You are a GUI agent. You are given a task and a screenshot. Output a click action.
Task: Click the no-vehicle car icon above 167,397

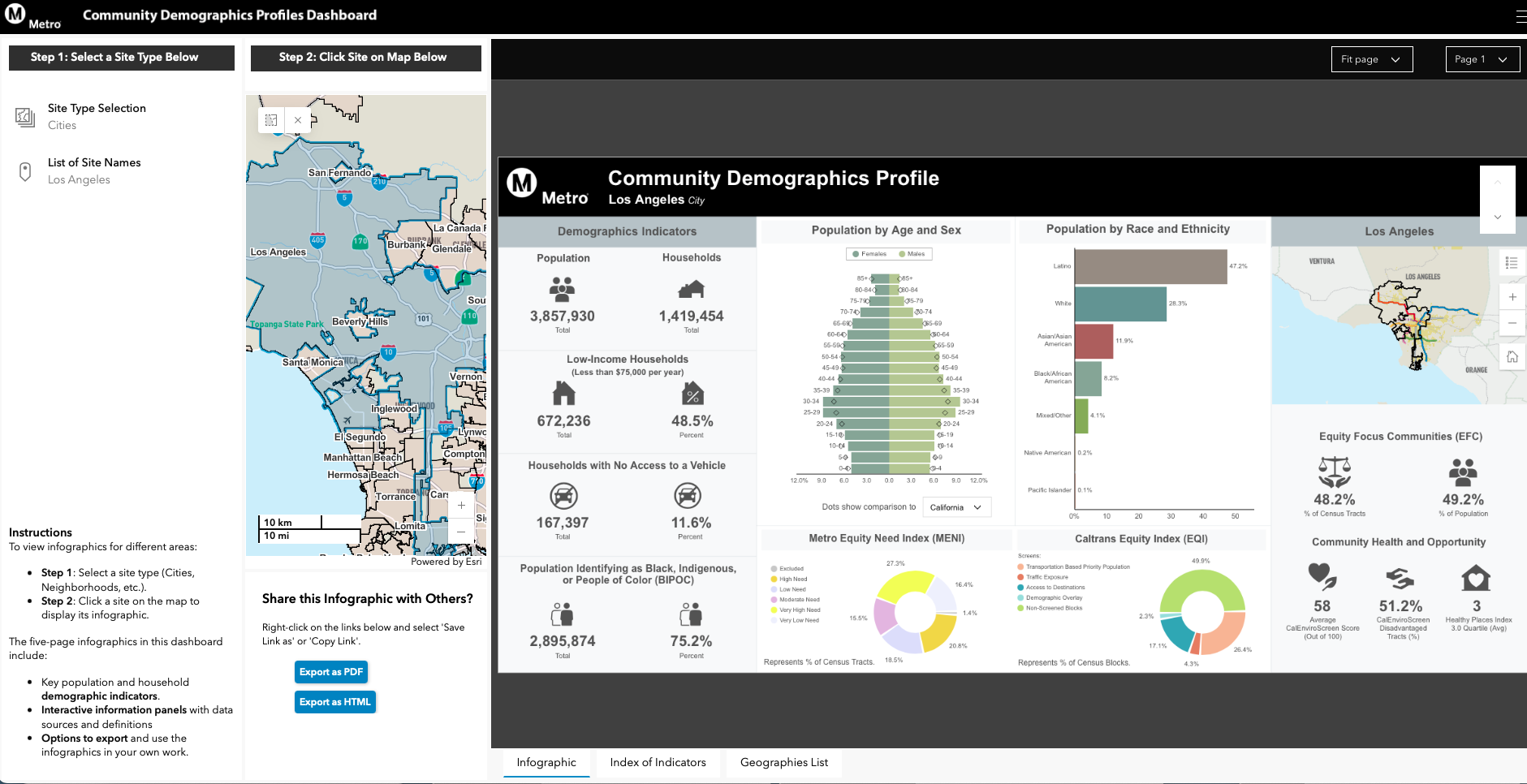tap(563, 495)
